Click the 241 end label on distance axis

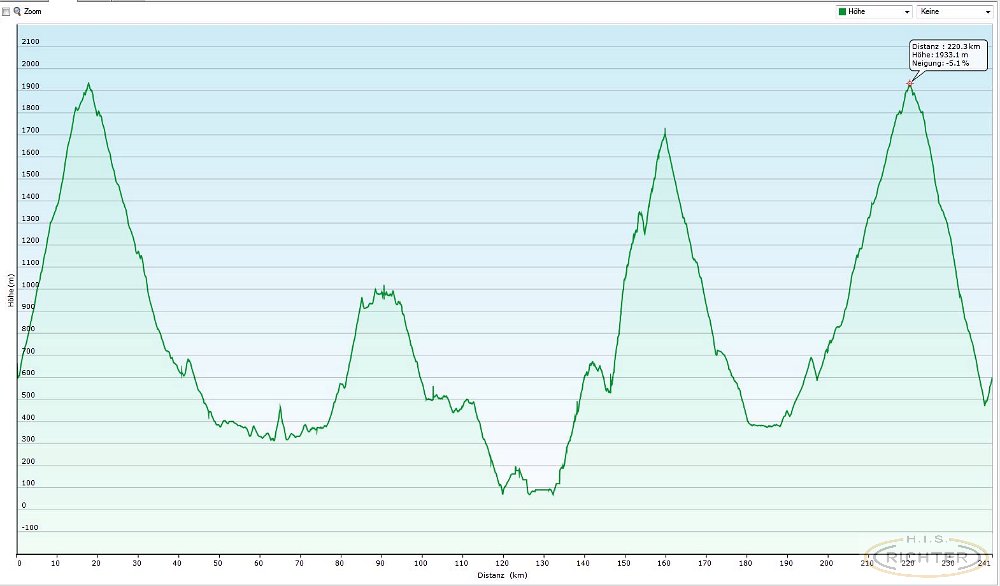pyautogui.click(x=984, y=564)
